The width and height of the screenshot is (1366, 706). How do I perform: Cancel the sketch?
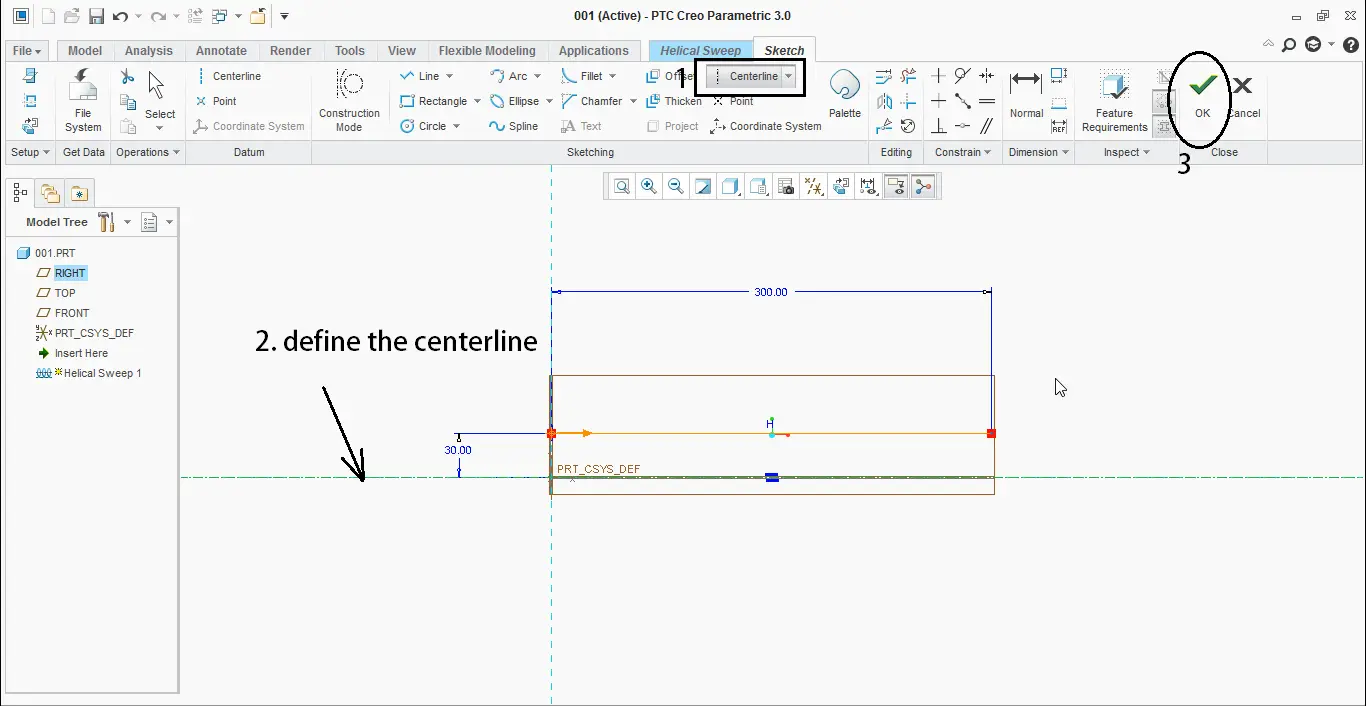point(1243,95)
